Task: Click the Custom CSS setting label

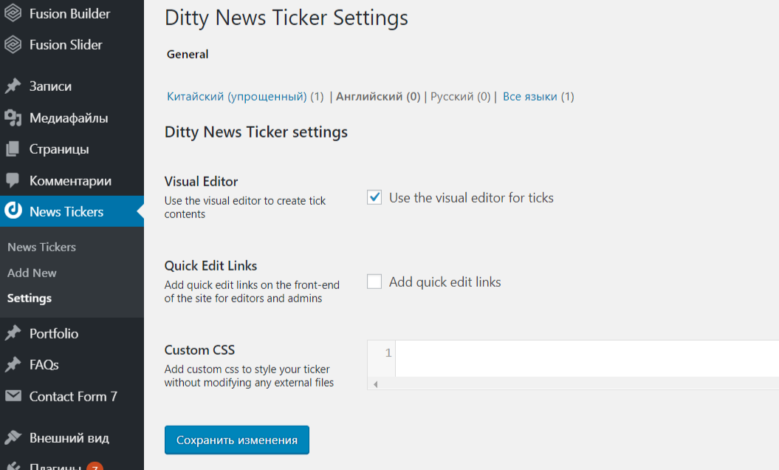Action: pyautogui.click(x=200, y=350)
